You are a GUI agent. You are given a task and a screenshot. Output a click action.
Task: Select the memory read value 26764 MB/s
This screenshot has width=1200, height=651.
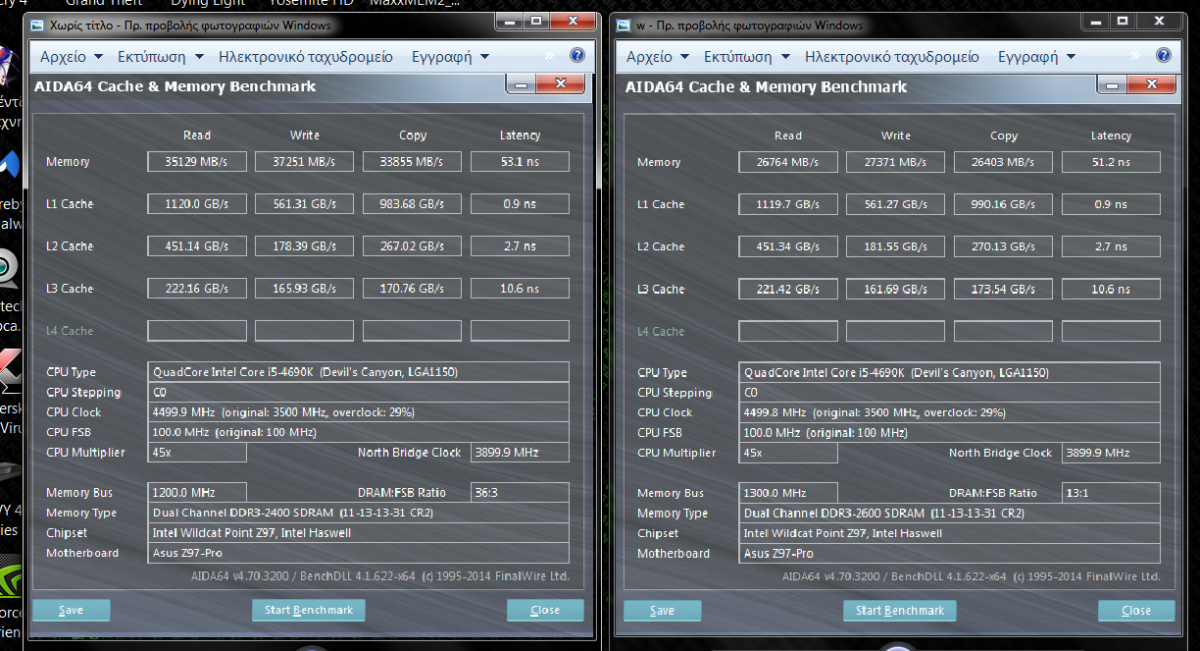(788, 162)
